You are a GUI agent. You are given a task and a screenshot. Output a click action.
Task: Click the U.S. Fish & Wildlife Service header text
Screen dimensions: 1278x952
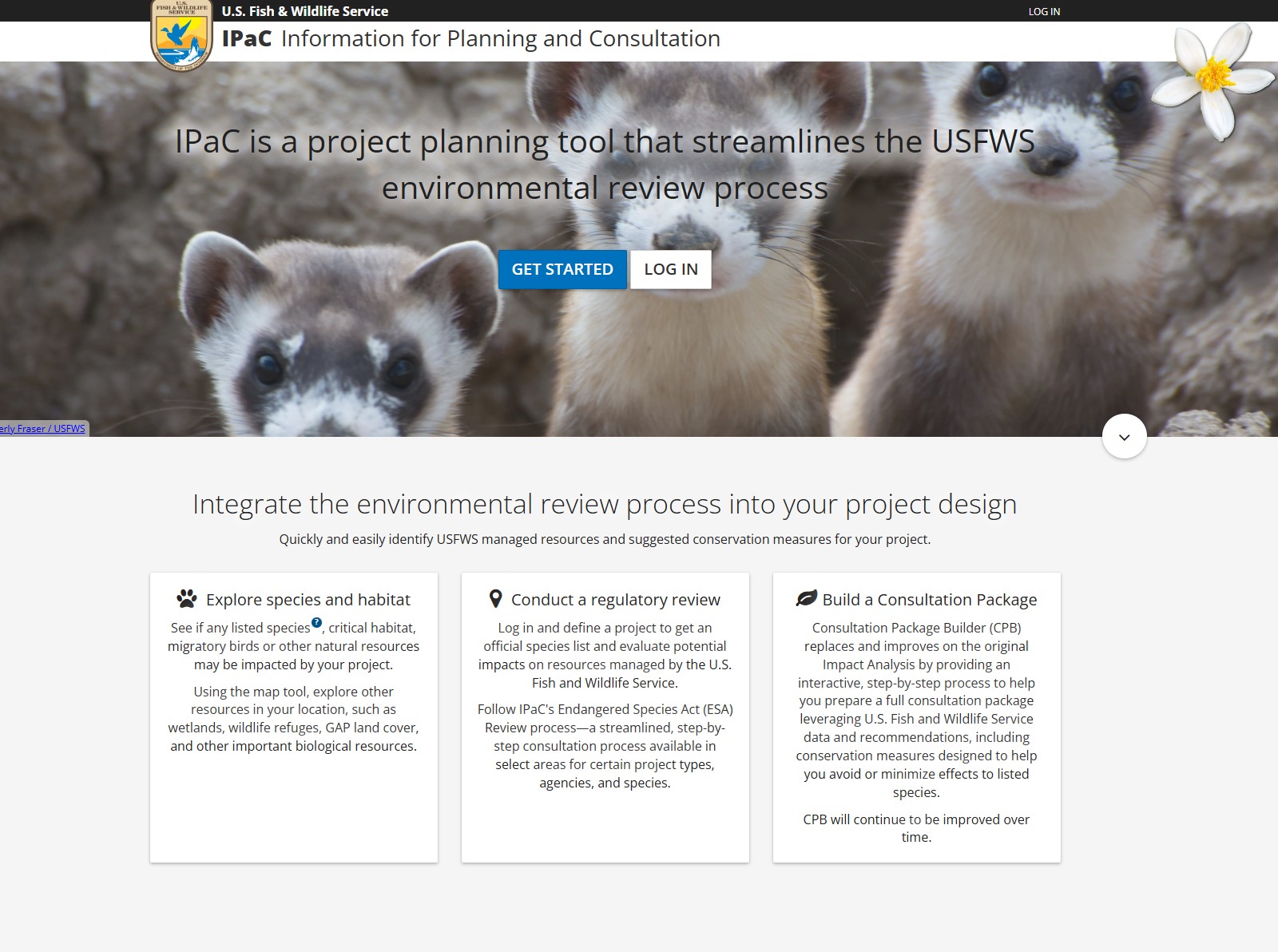click(304, 11)
